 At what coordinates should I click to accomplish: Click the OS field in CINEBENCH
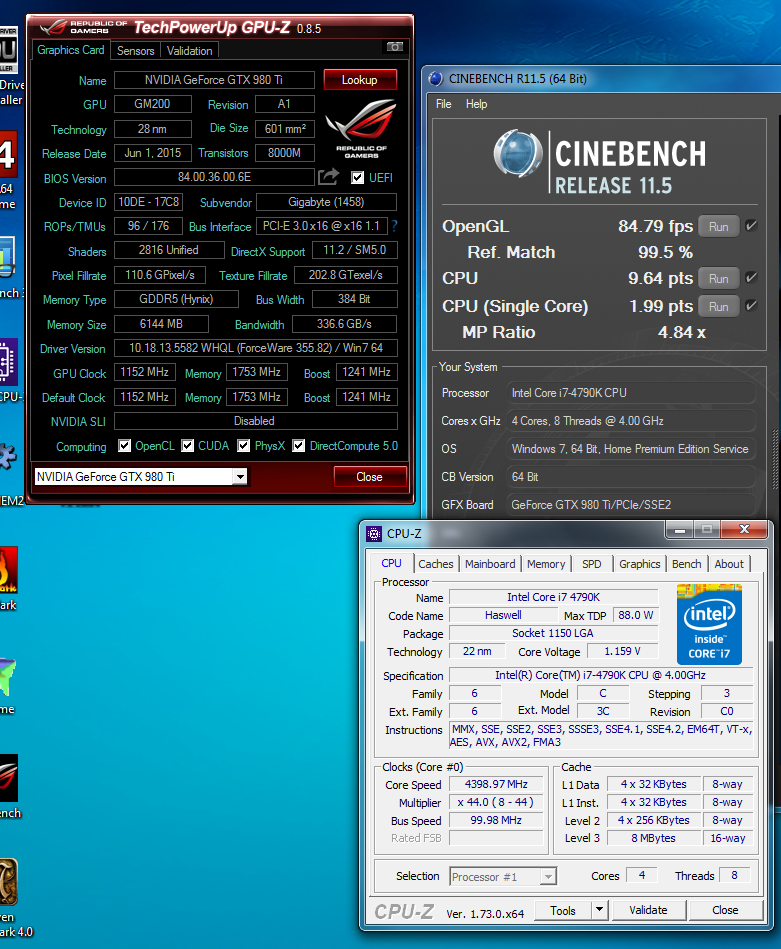click(x=631, y=449)
